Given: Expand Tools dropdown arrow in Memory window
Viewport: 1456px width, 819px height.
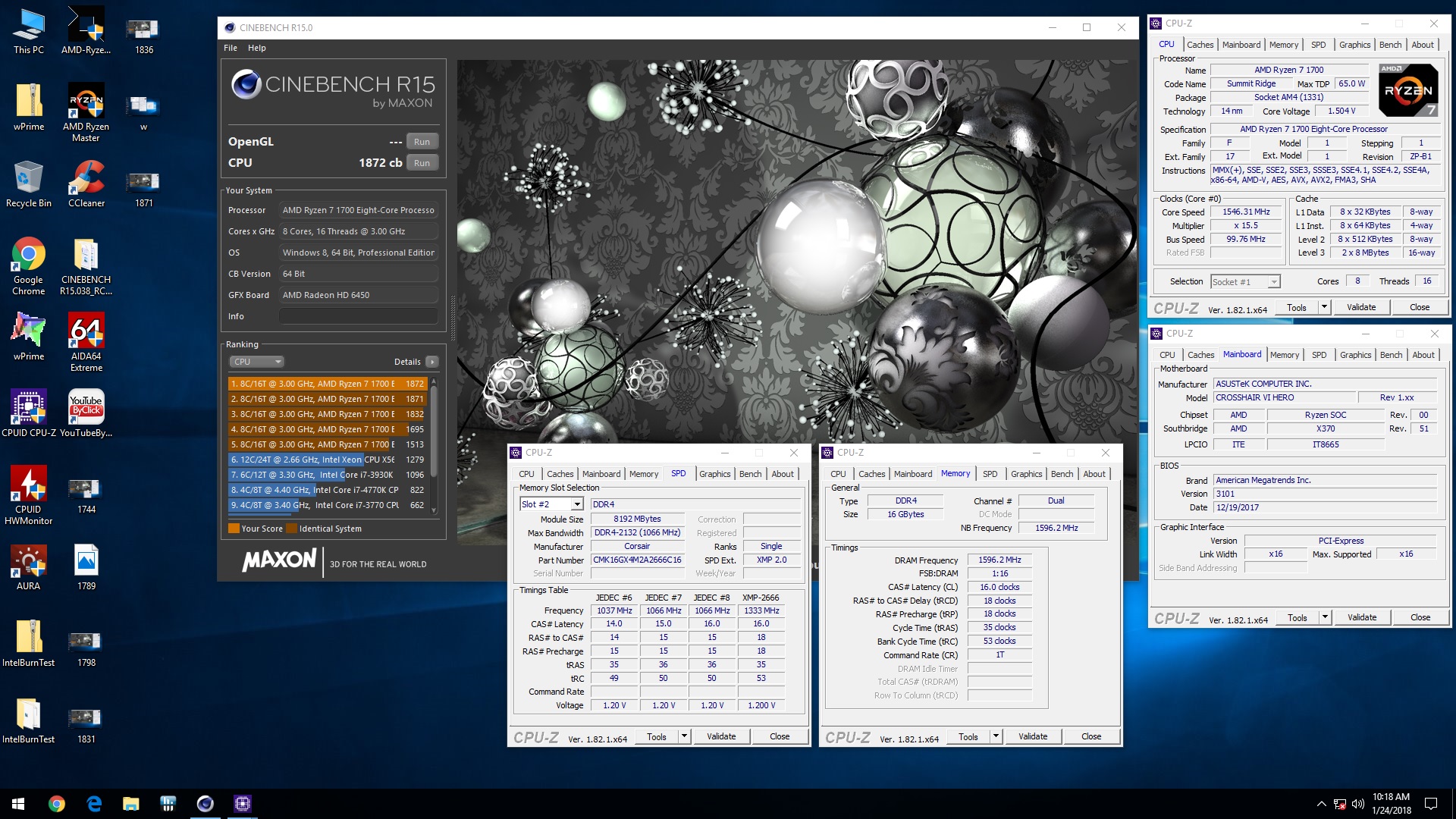Looking at the screenshot, I should [996, 736].
